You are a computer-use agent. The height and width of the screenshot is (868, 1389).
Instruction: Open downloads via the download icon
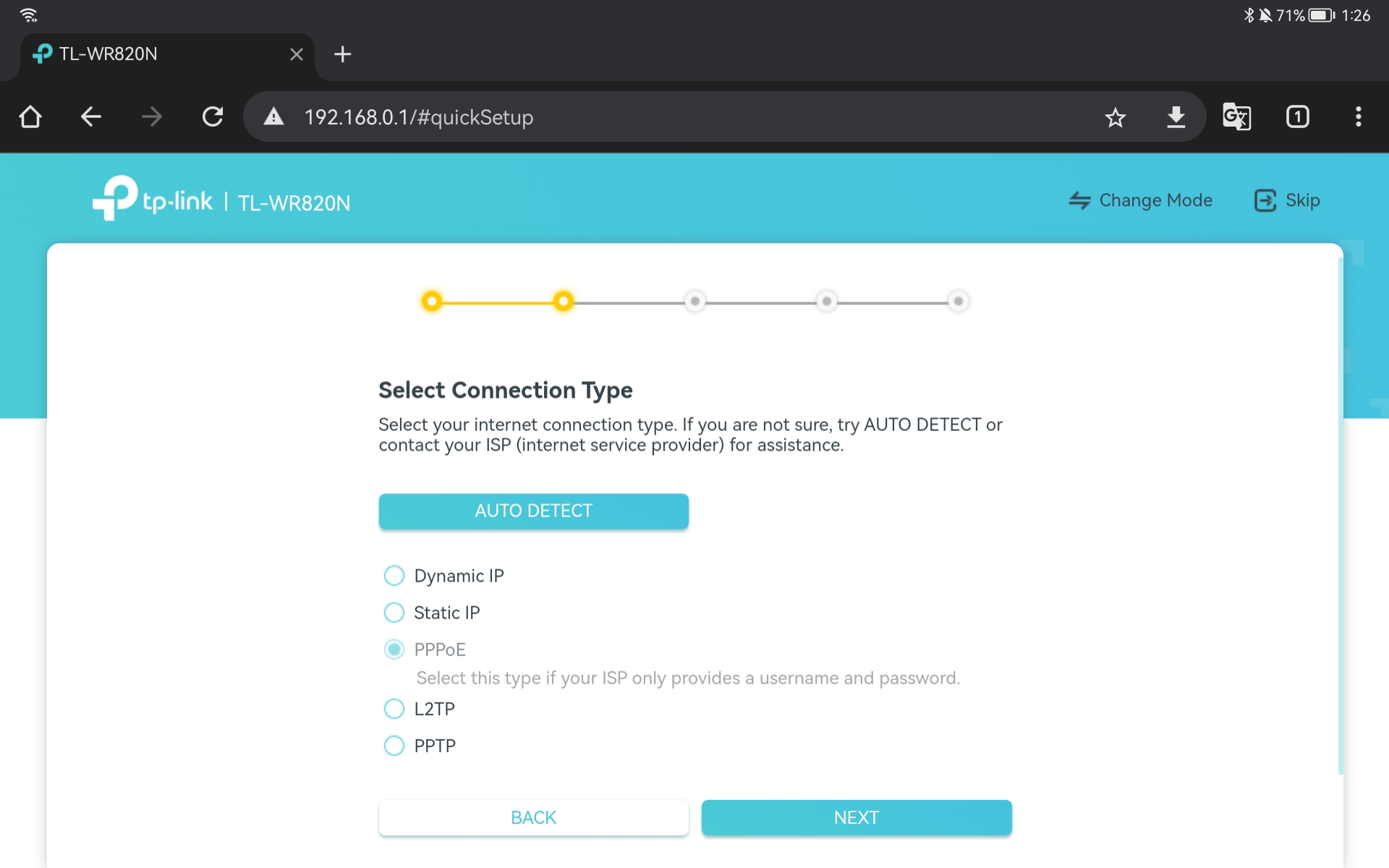tap(1176, 116)
